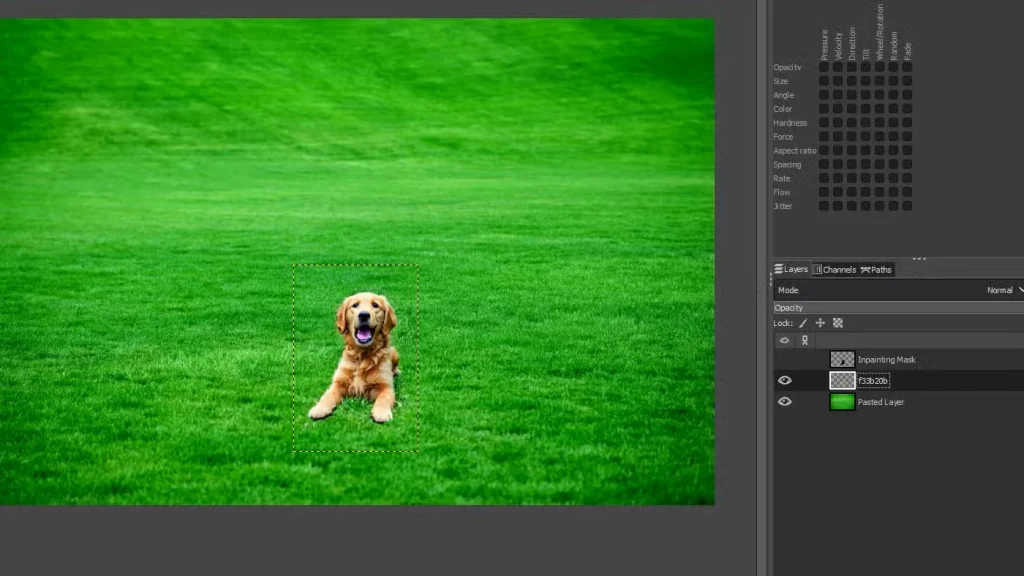Click the dog in the canvas image
This screenshot has height=576, width=1024.
click(x=364, y=356)
